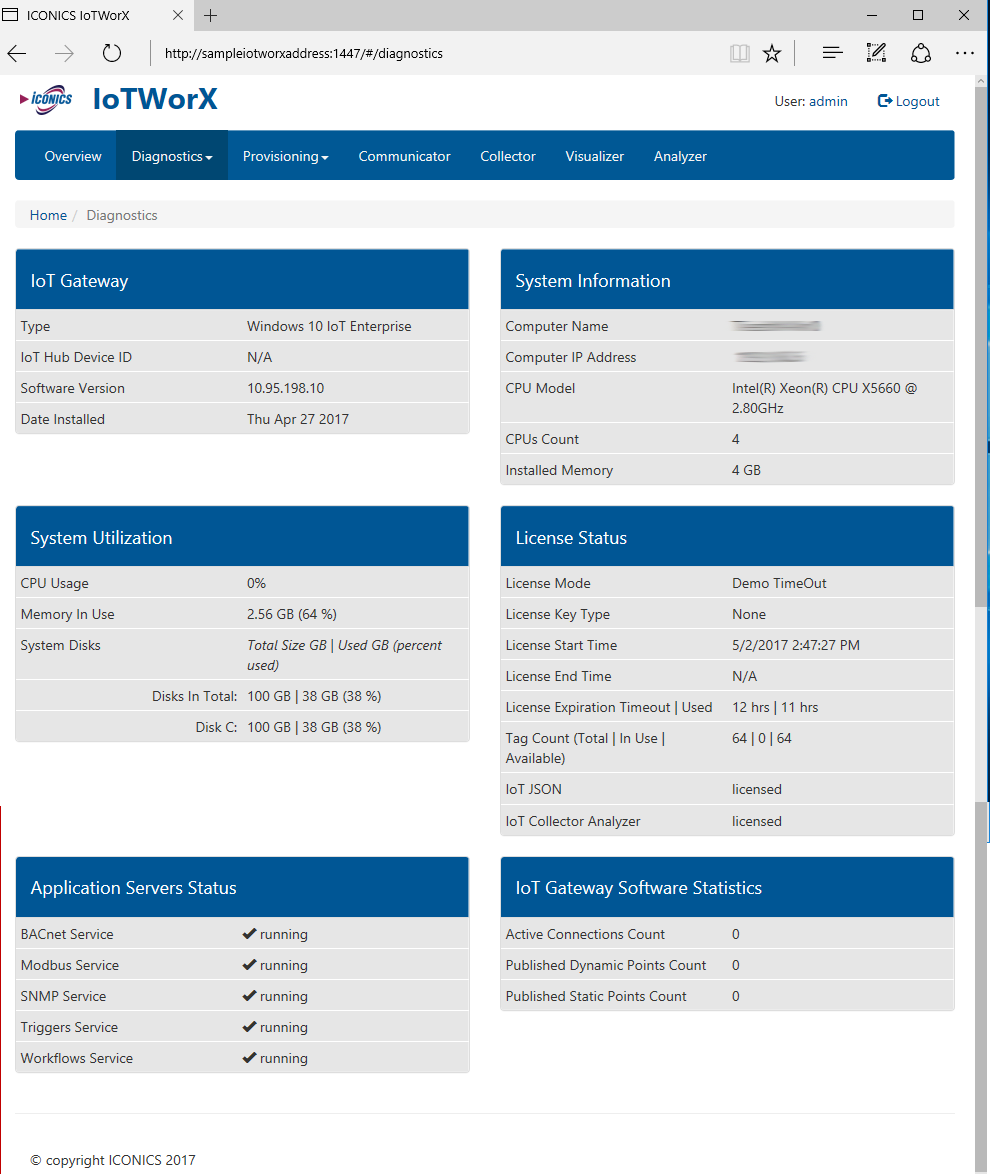This screenshot has width=990, height=1174.
Task: Open the Overview menu item
Action: (73, 156)
